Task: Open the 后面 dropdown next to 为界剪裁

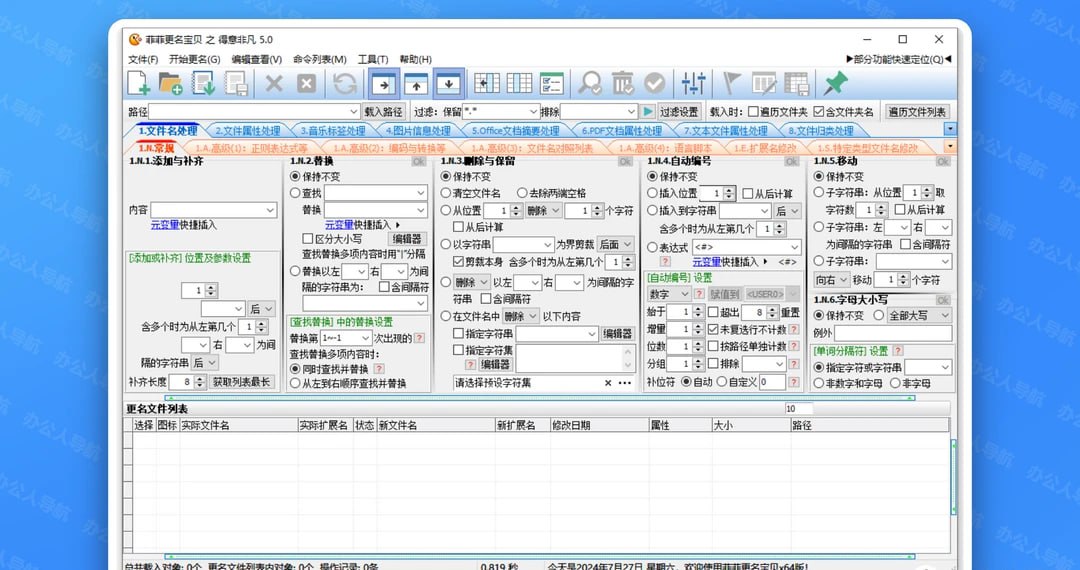Action: 615,244
